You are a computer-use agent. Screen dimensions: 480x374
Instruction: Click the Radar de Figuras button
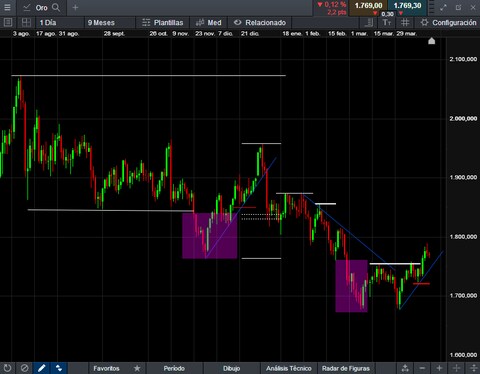[346, 368]
